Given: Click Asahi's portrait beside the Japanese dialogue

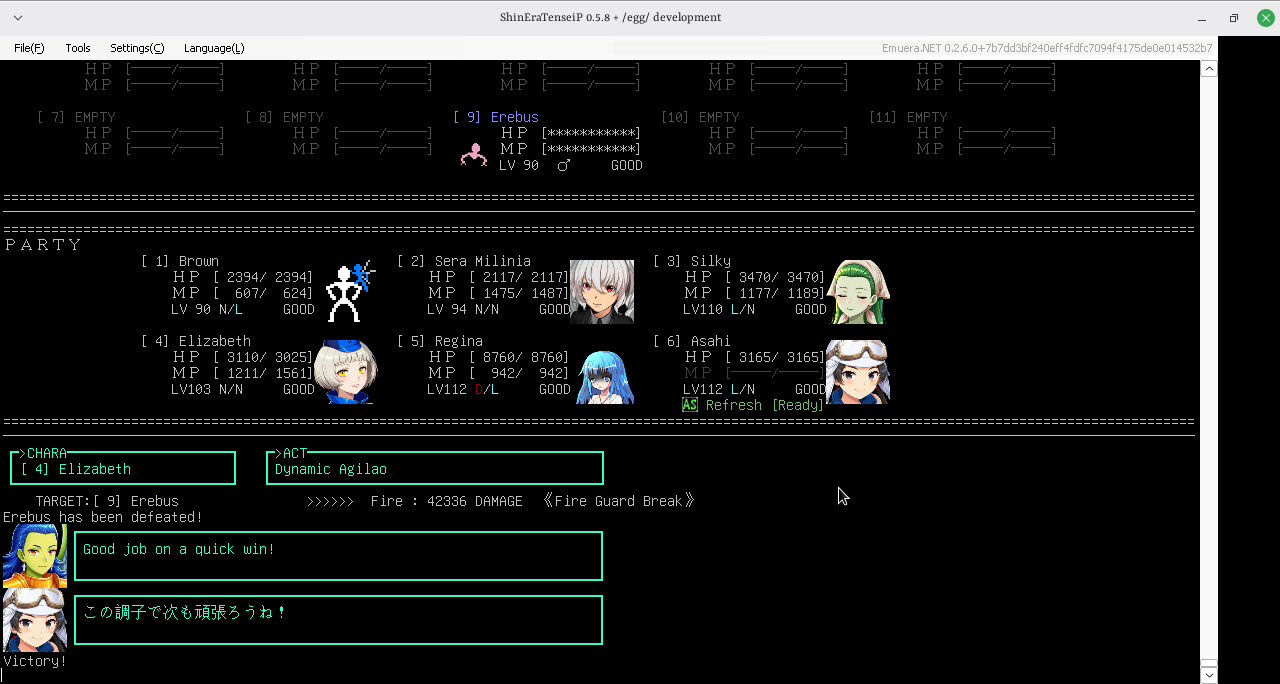Looking at the screenshot, I should tap(34, 620).
